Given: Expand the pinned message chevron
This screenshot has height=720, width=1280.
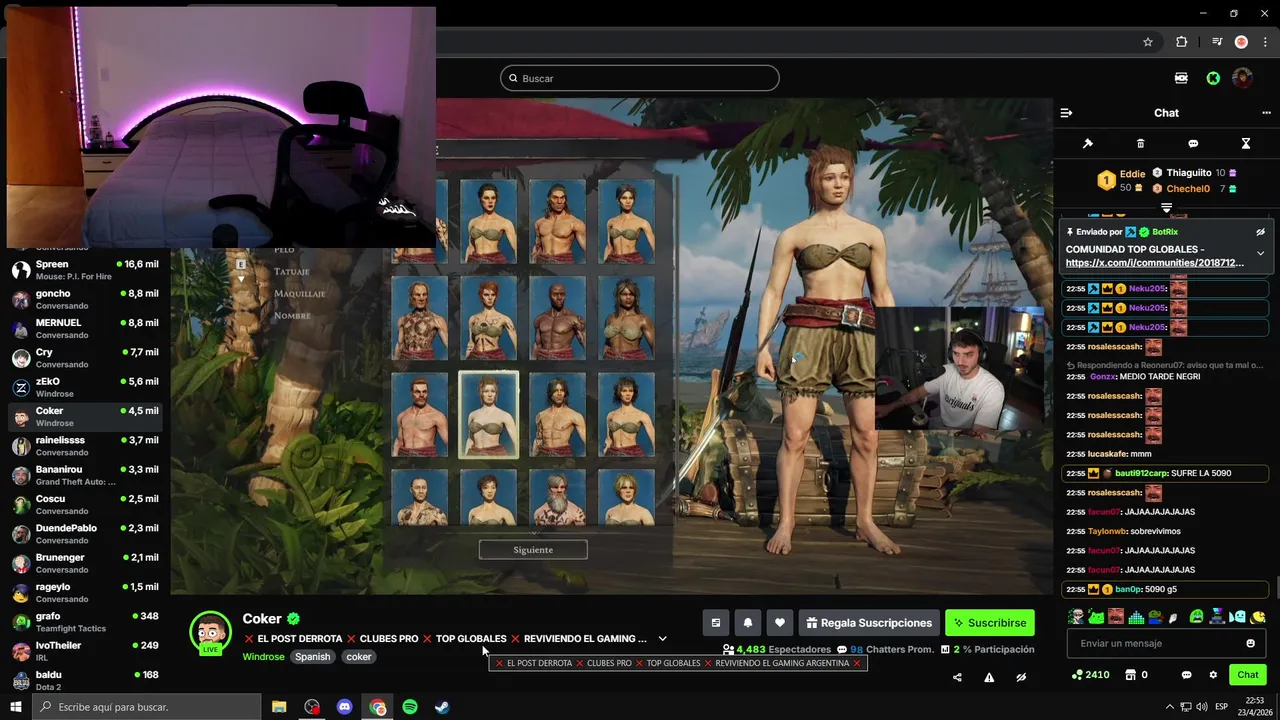Looking at the screenshot, I should 1260,253.
